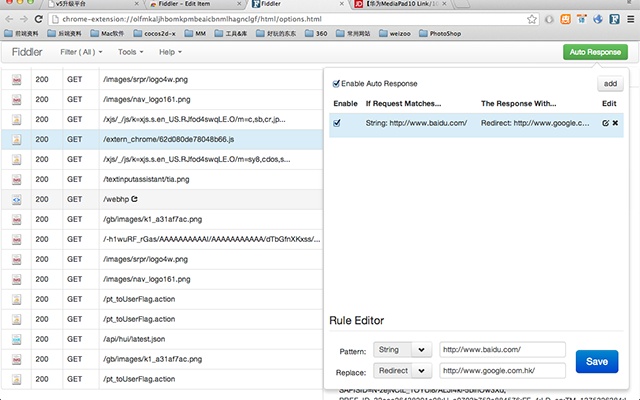
Task: Reload the page with refresh icon
Action: (38, 19)
